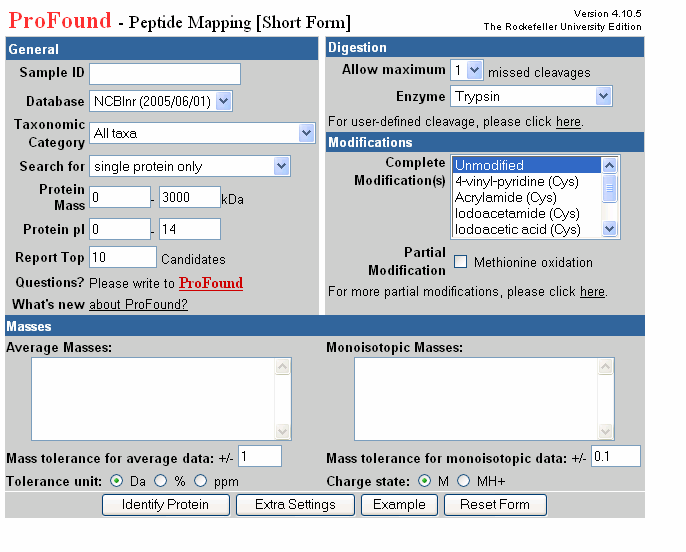
Task: Click the Reset Form button
Action: tap(495, 505)
